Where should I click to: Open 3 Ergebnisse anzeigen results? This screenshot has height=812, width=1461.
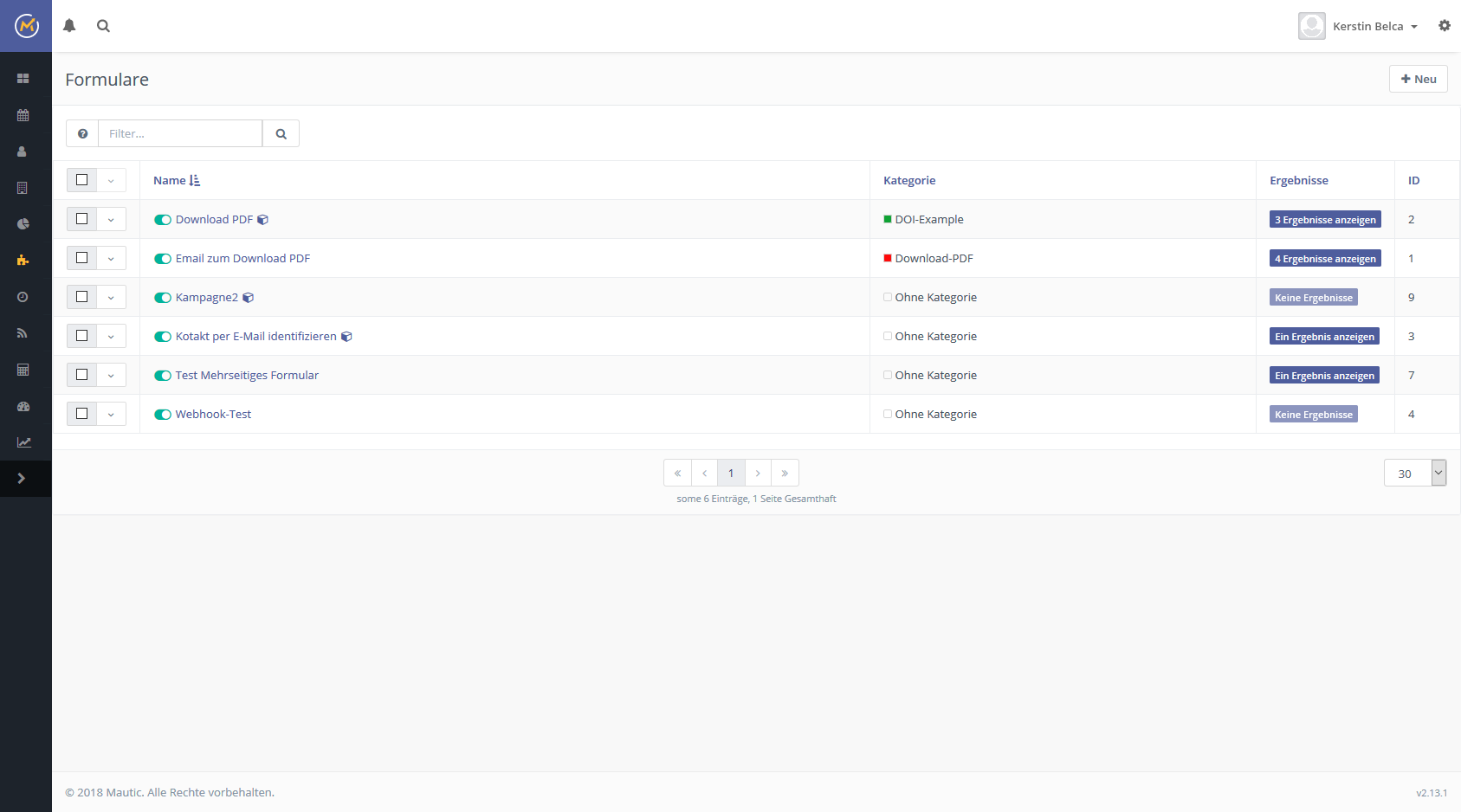pos(1325,220)
